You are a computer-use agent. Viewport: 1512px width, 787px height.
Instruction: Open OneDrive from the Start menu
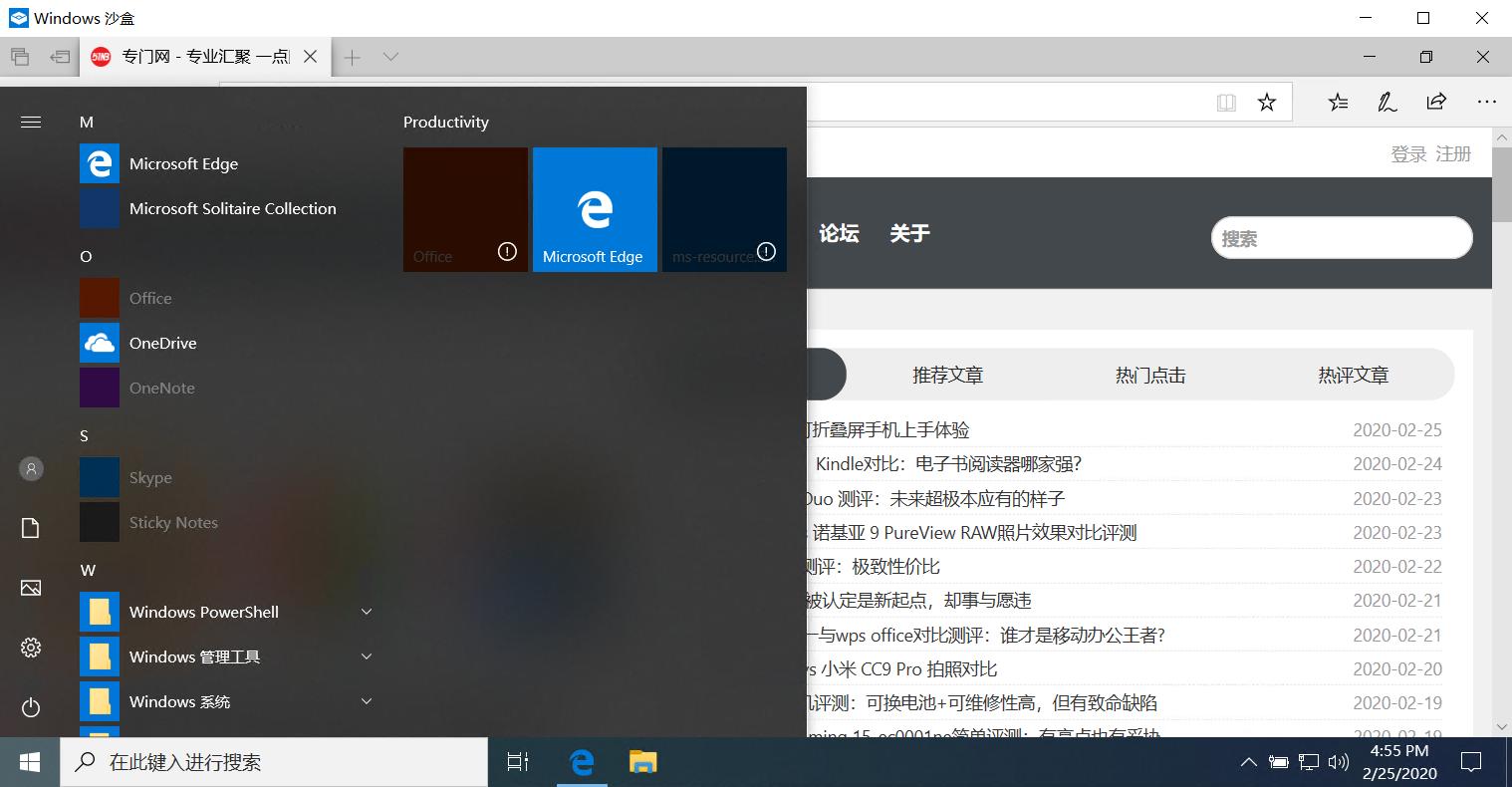coord(160,343)
